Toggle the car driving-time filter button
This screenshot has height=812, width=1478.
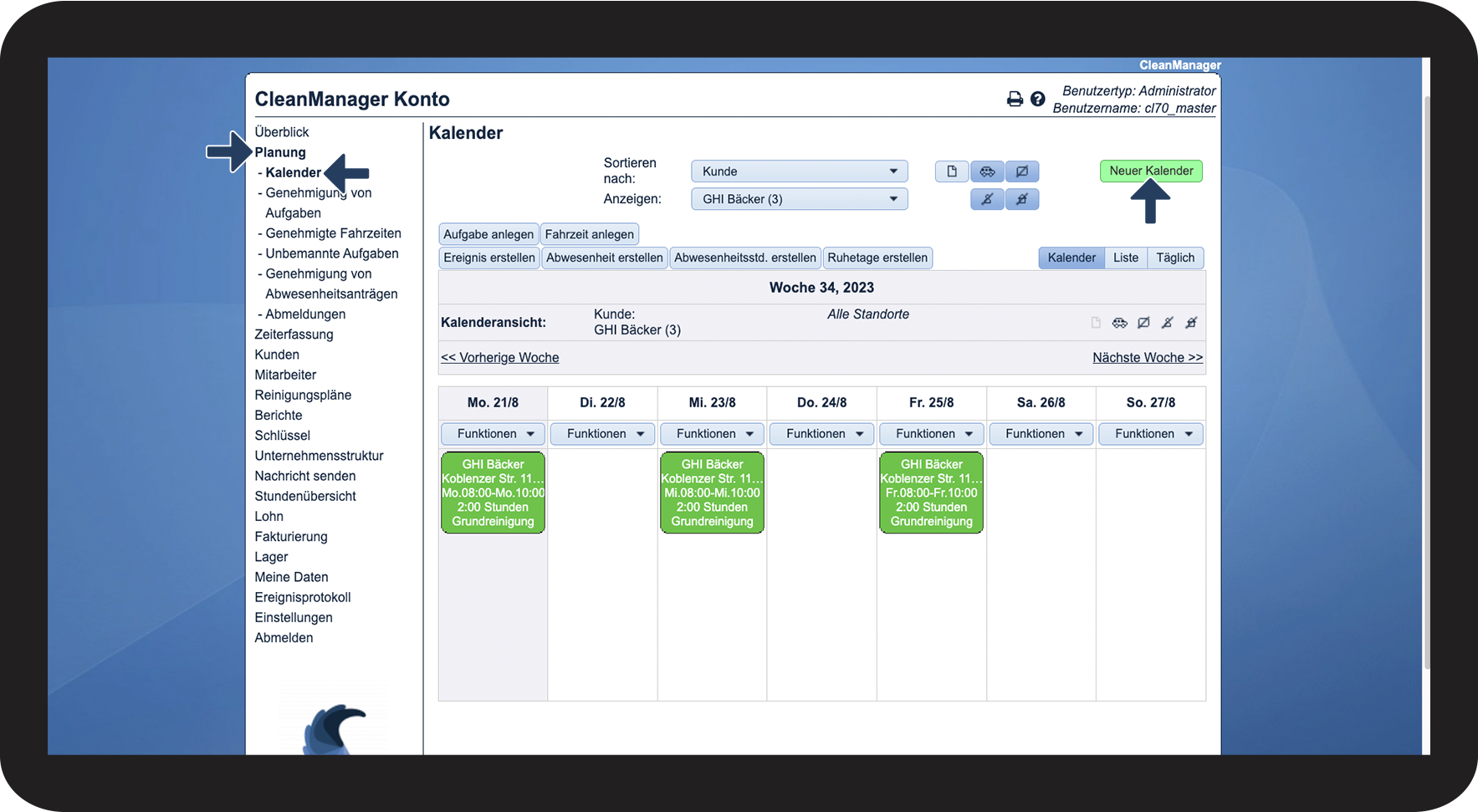[x=987, y=171]
